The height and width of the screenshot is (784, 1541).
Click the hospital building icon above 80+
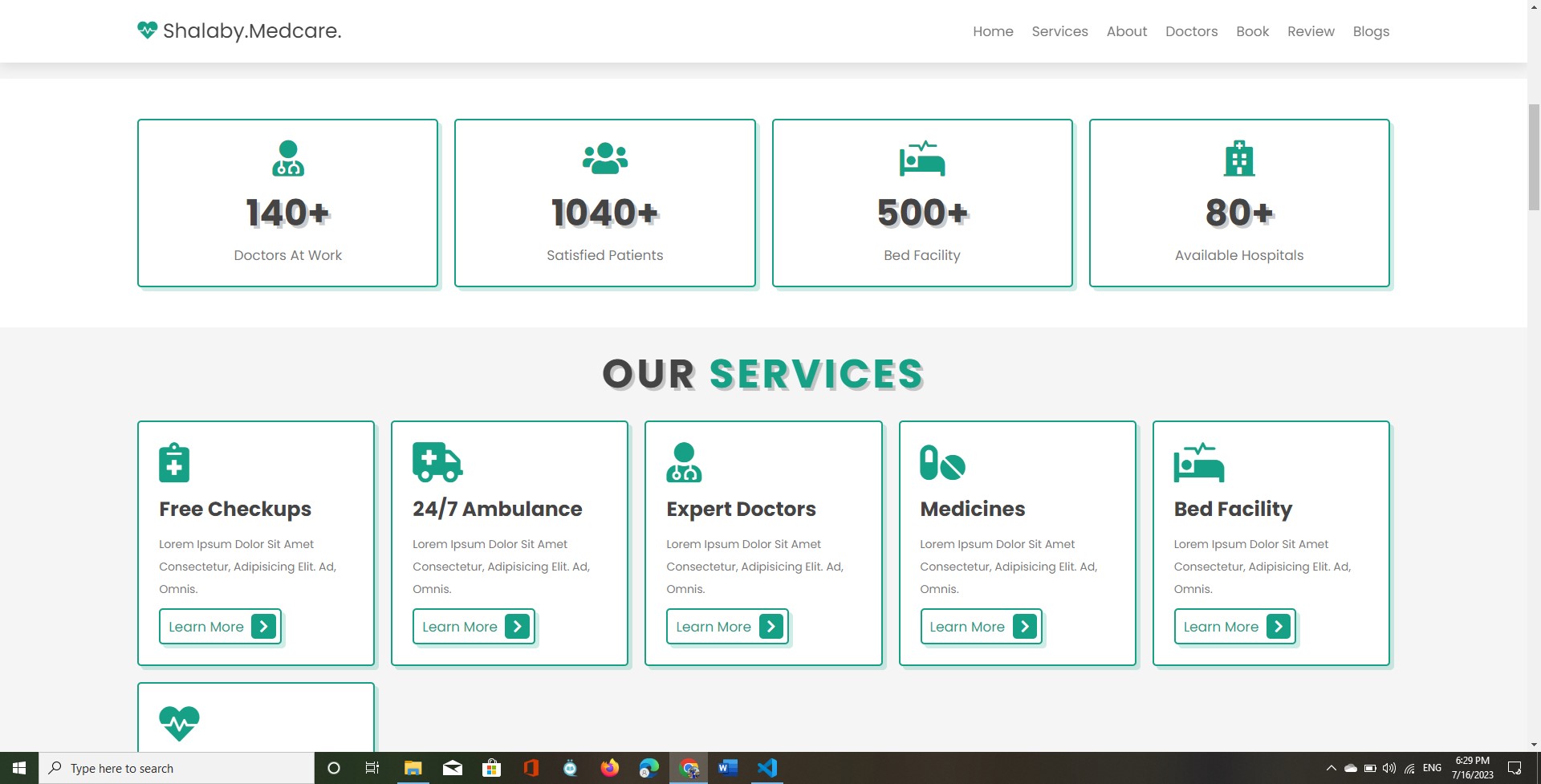(1238, 158)
